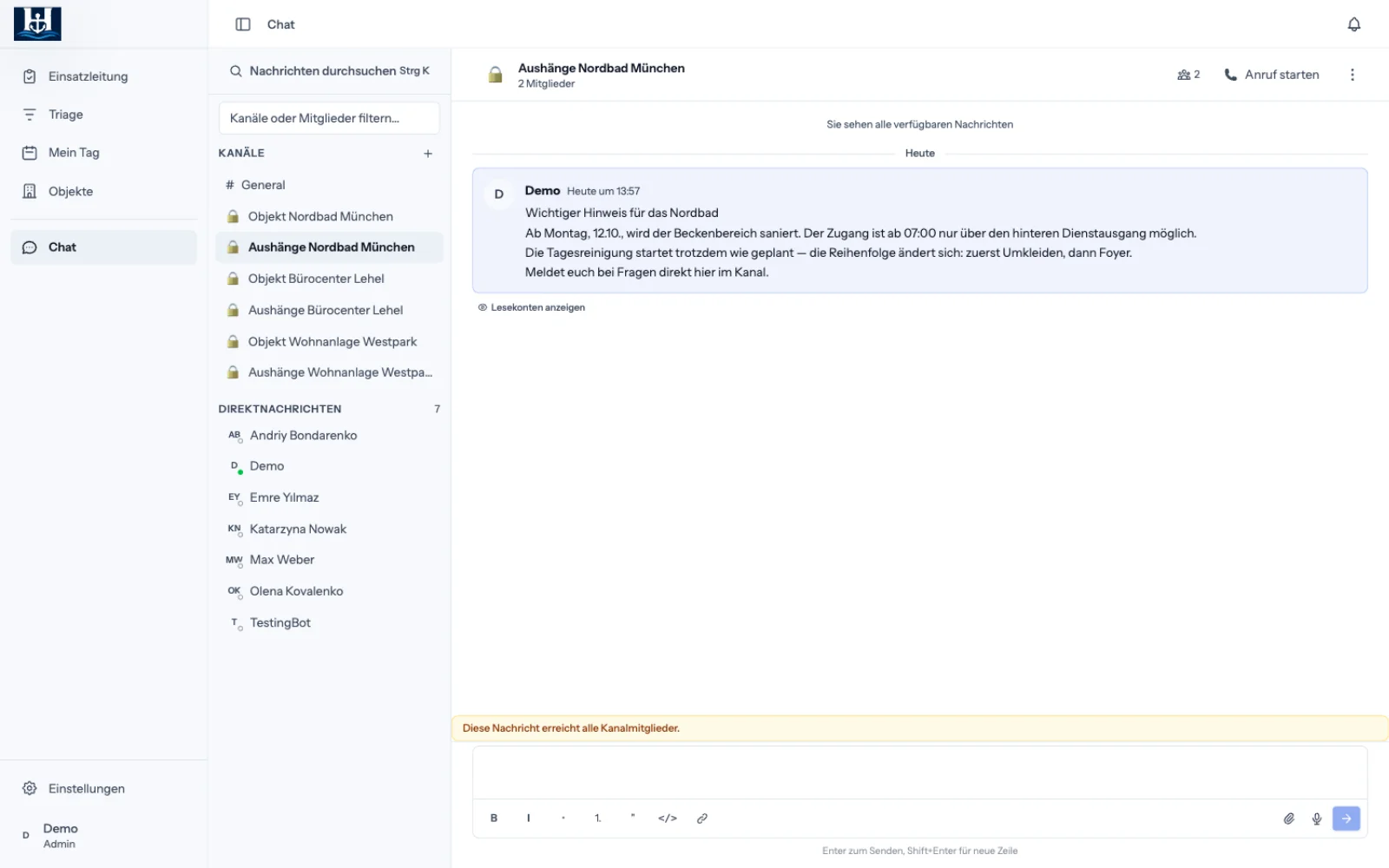Viewport: 1389px width, 868px height.
Task: Open direct message with Katarzyna Nowak
Action: 330,529
